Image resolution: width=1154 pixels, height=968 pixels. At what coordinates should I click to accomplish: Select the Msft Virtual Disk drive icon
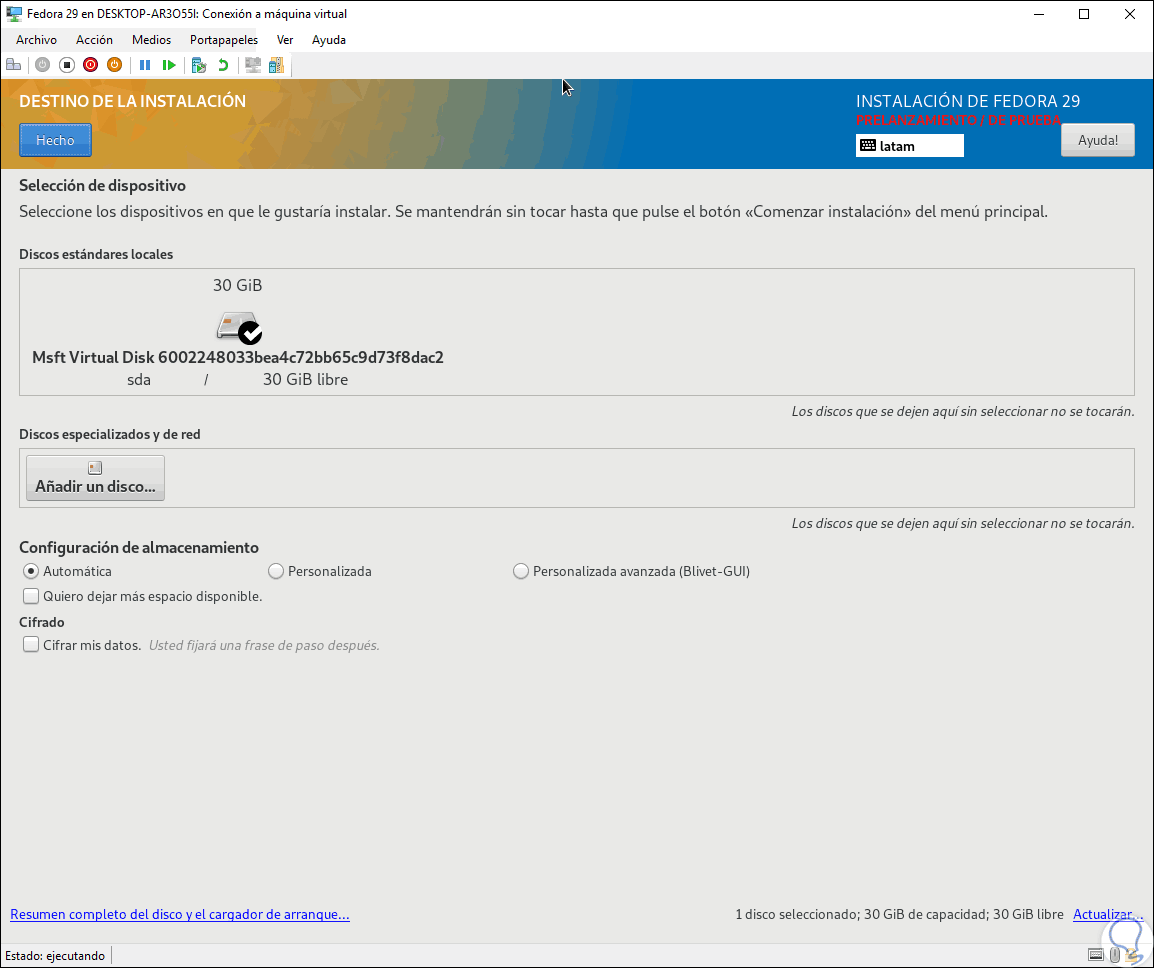coord(239,328)
